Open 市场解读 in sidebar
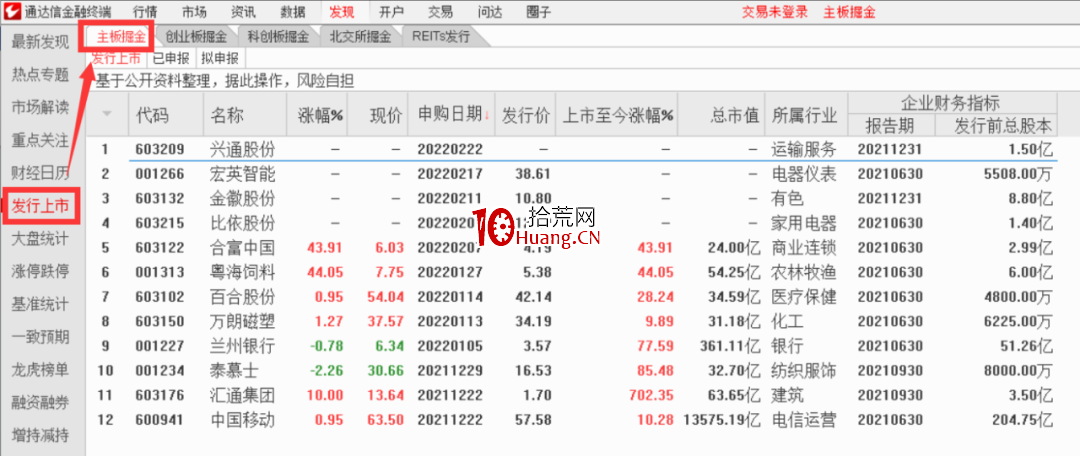 [x=40, y=107]
